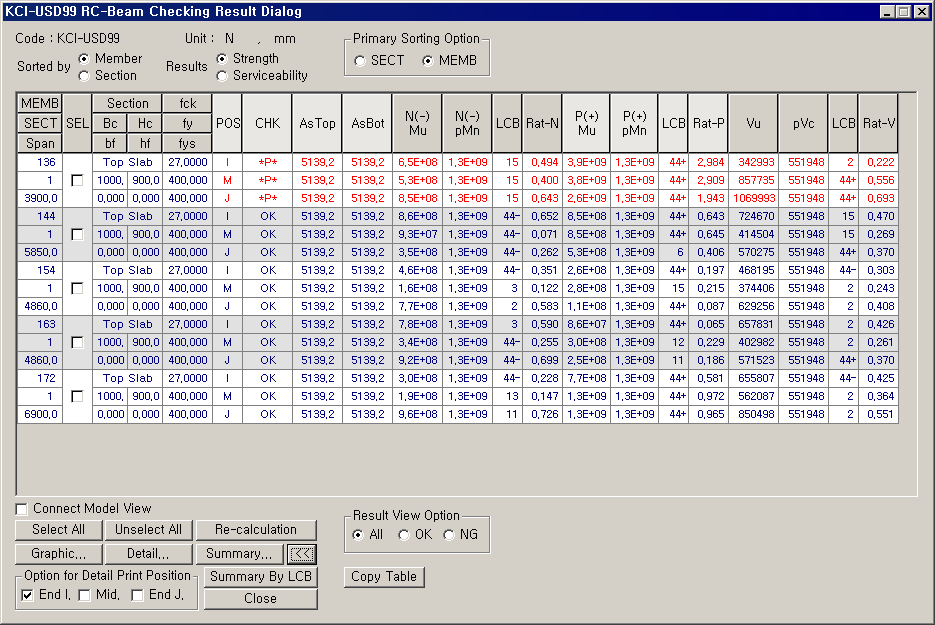Screen dimensions: 935x625
Task: Open the Detail... report
Action: tap(148, 553)
